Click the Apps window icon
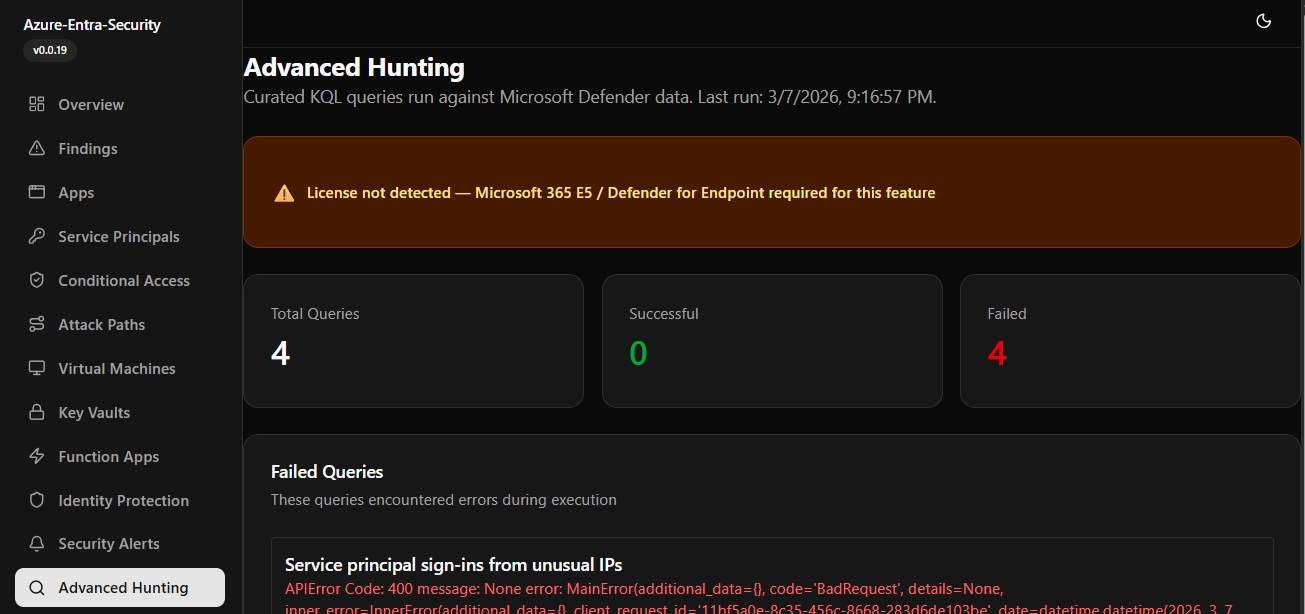The image size is (1305, 614). click(37, 192)
